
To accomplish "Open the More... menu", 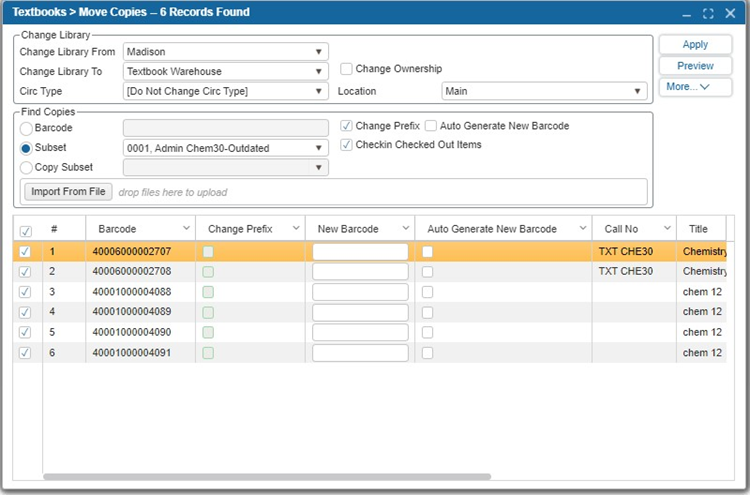I will tap(695, 87).
